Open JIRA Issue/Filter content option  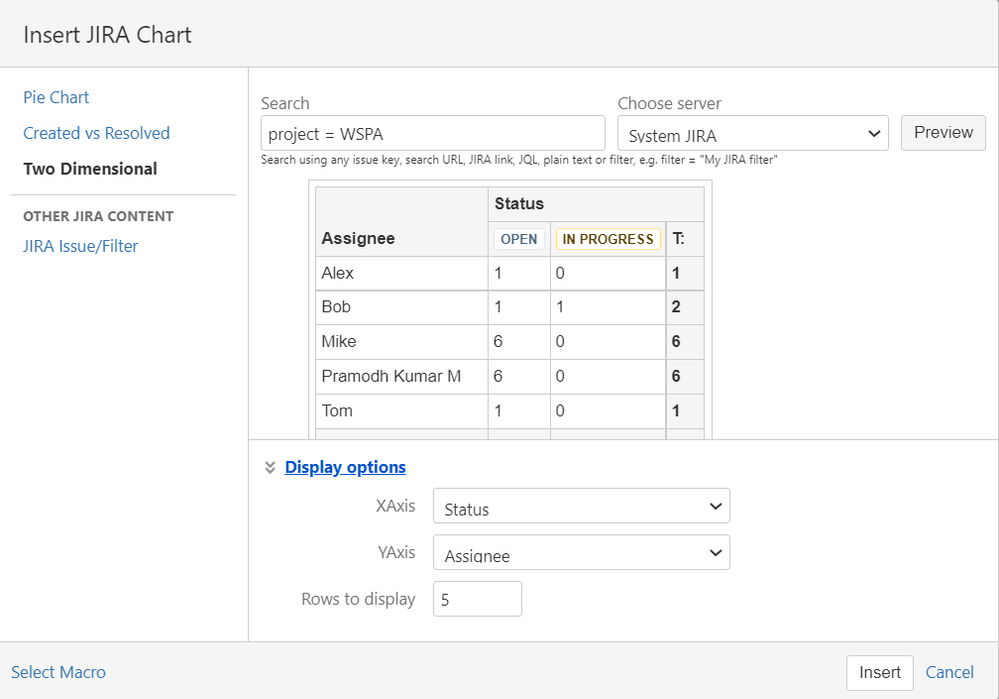[80, 246]
